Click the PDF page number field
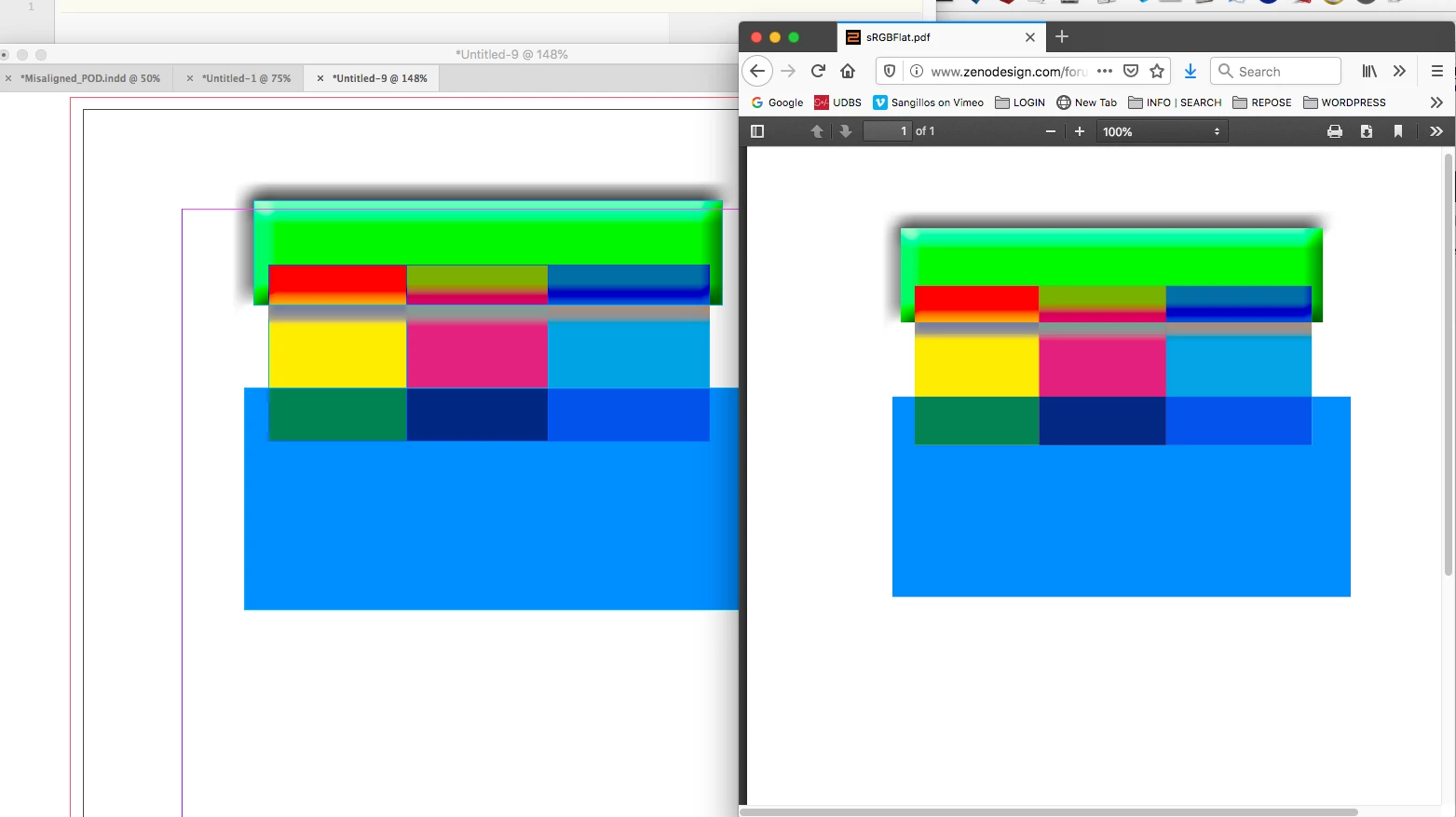 click(887, 131)
